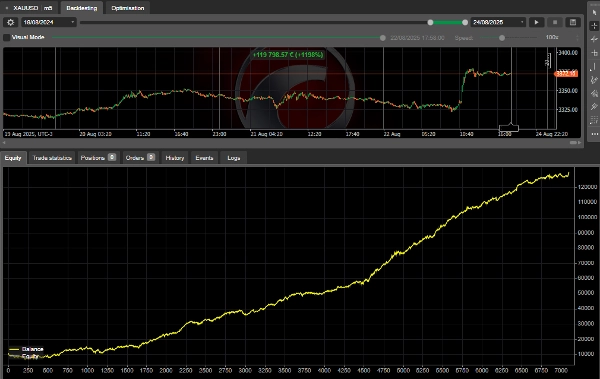Click the visual mode progress handle

tap(383, 38)
